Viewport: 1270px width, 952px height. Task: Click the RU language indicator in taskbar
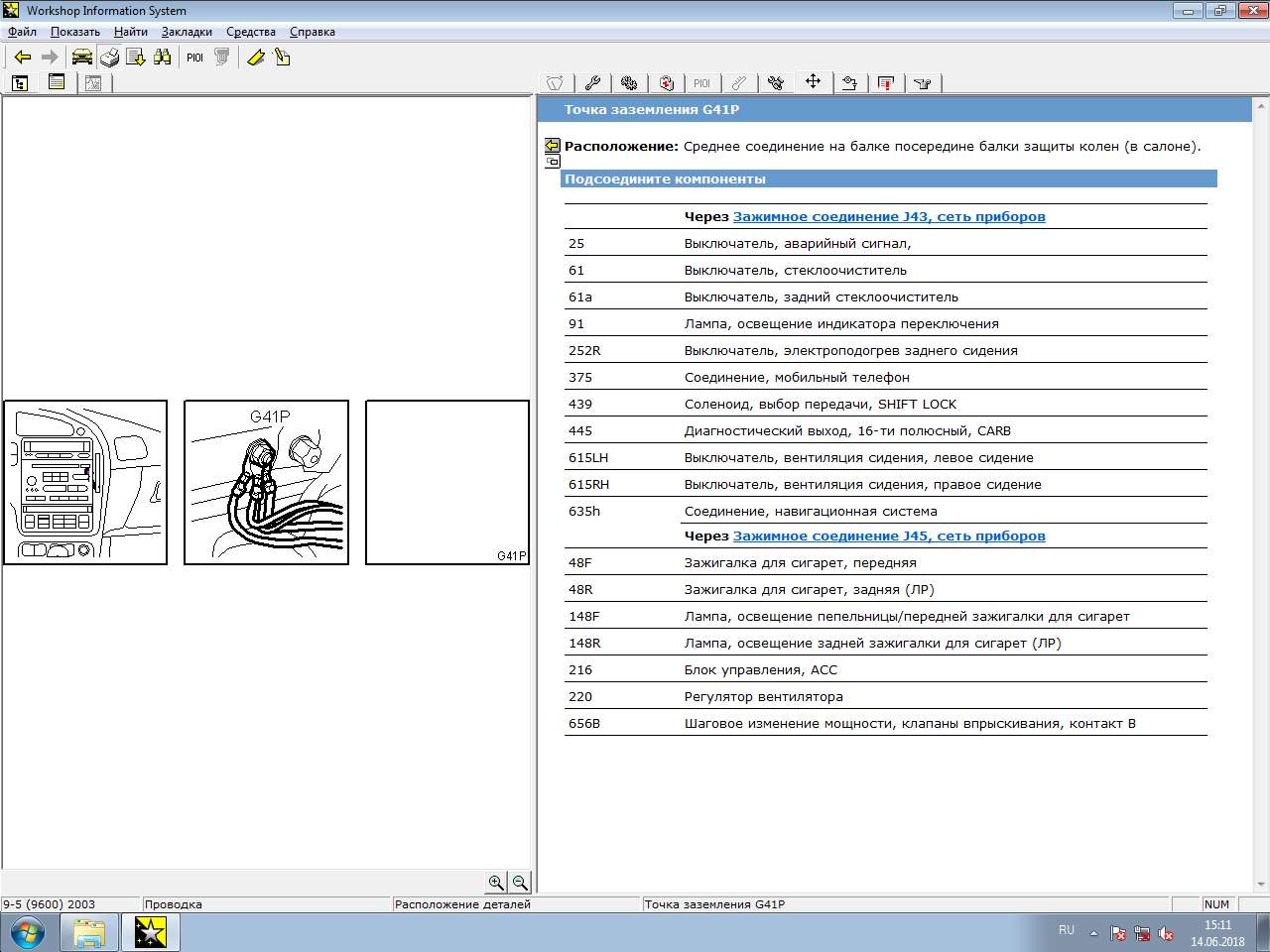(1066, 930)
